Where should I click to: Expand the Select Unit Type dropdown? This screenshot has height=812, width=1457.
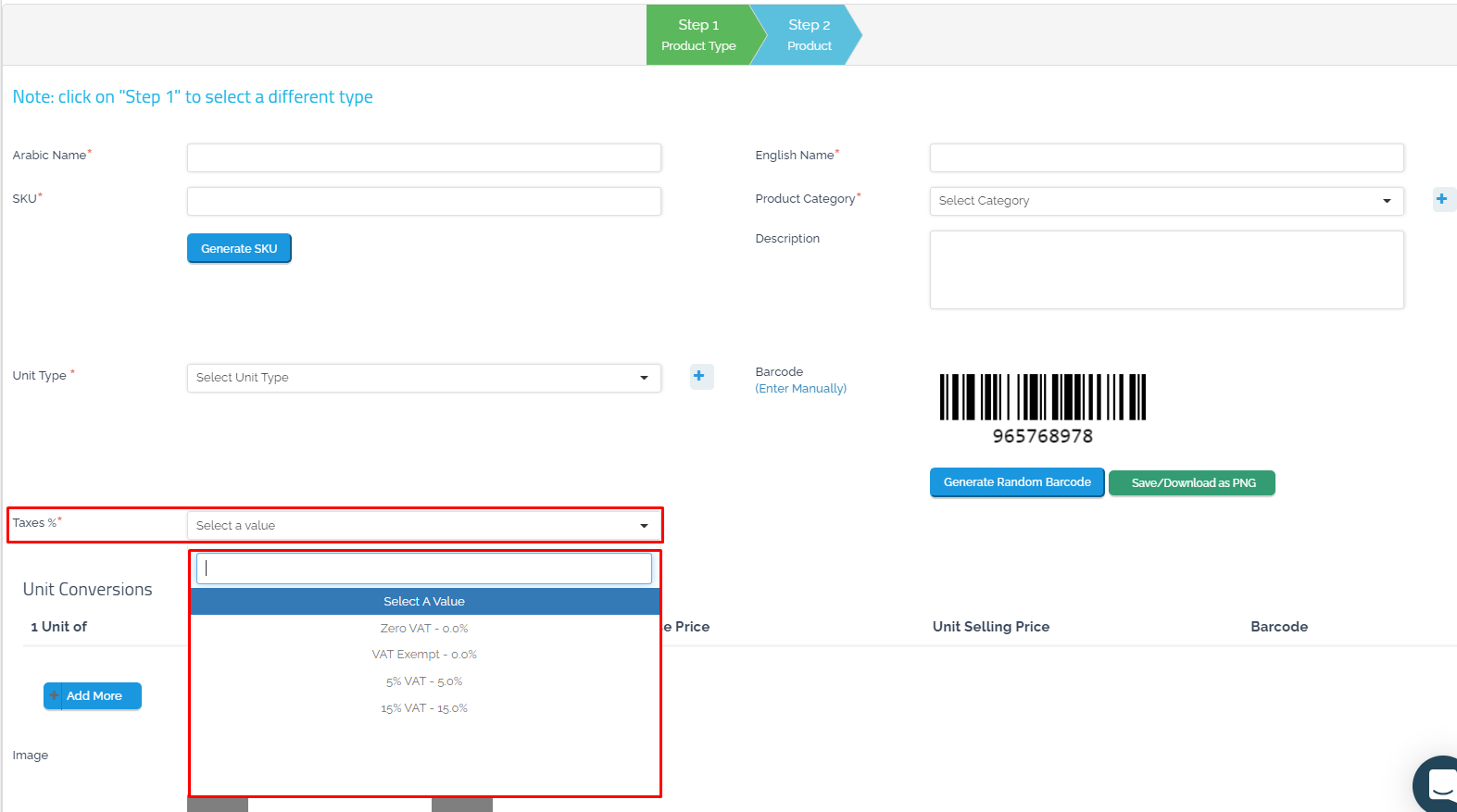point(423,378)
